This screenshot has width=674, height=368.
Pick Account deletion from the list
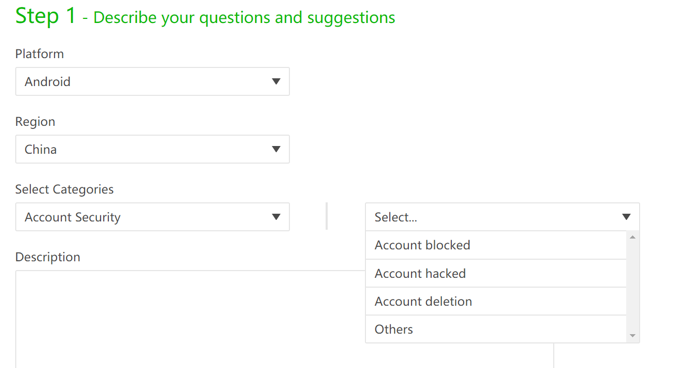496,301
